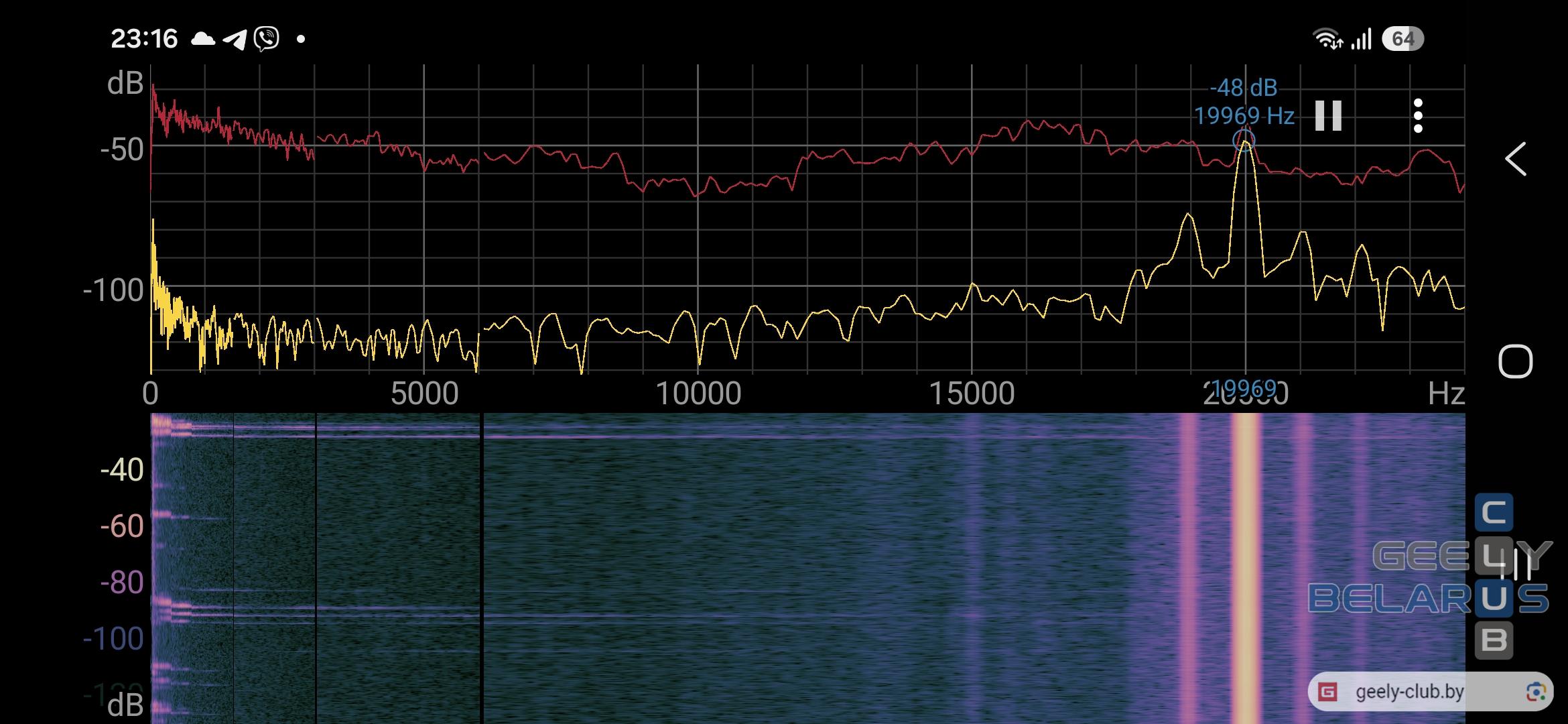This screenshot has width=1568, height=724.
Task: Open Android recent apps button
Action: [1516, 564]
